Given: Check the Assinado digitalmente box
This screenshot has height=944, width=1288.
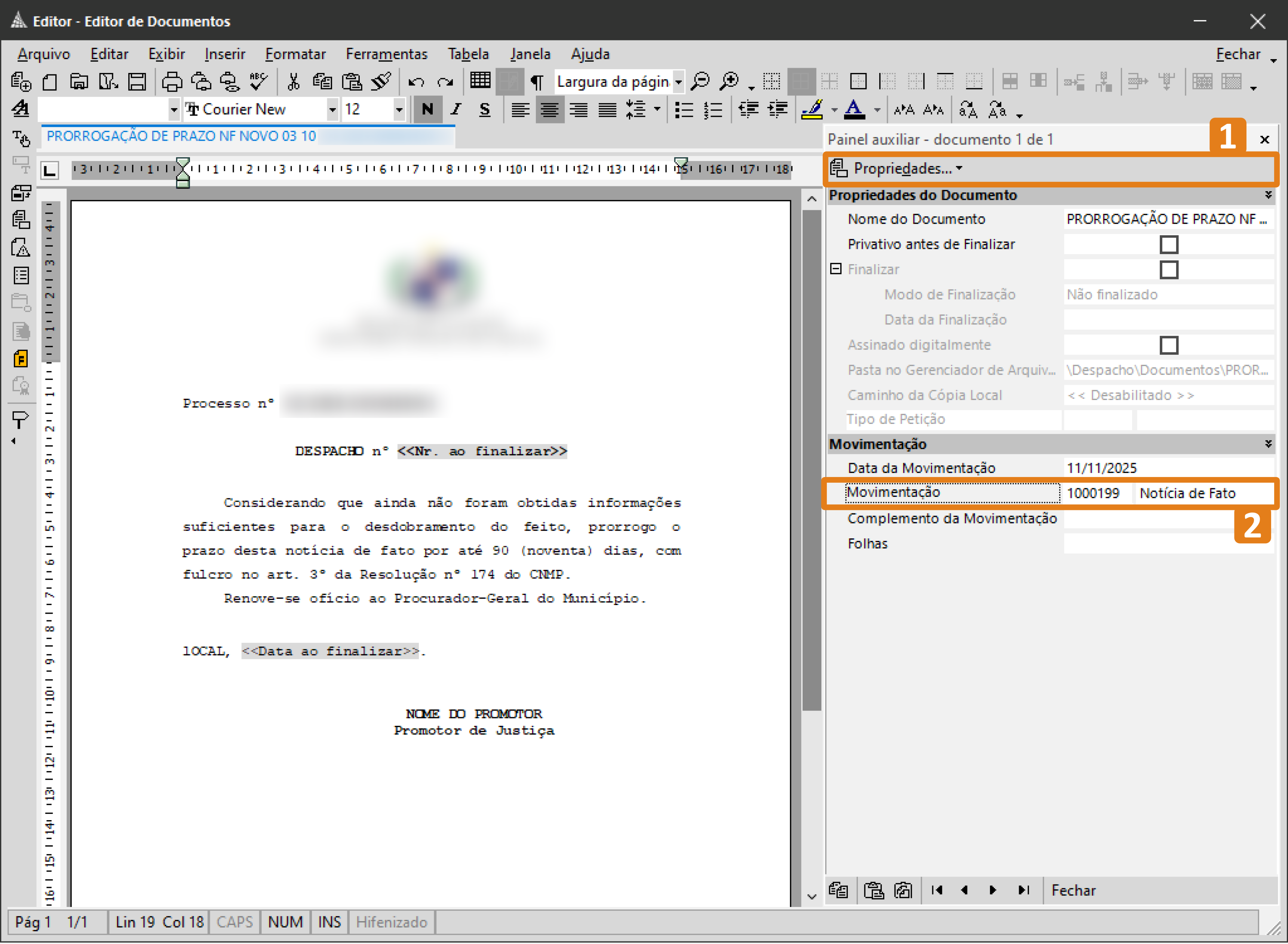Looking at the screenshot, I should 1170,345.
